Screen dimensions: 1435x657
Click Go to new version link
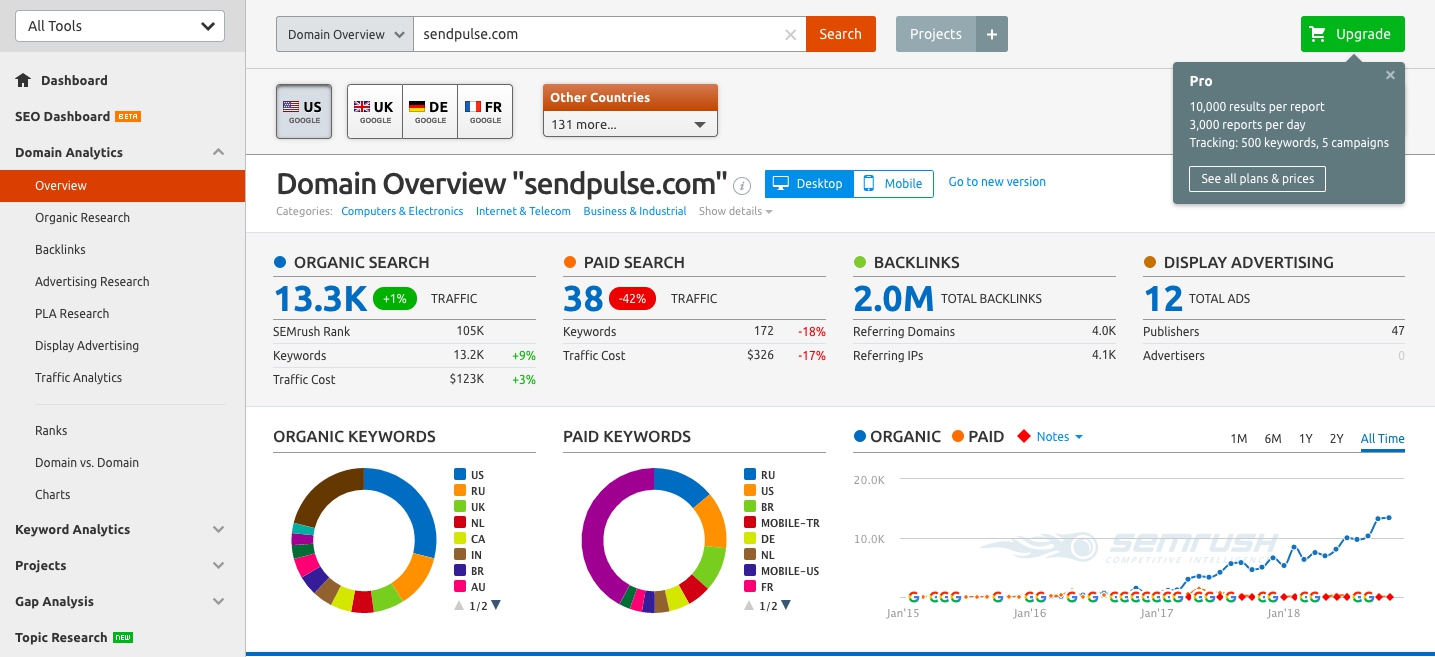pos(997,182)
